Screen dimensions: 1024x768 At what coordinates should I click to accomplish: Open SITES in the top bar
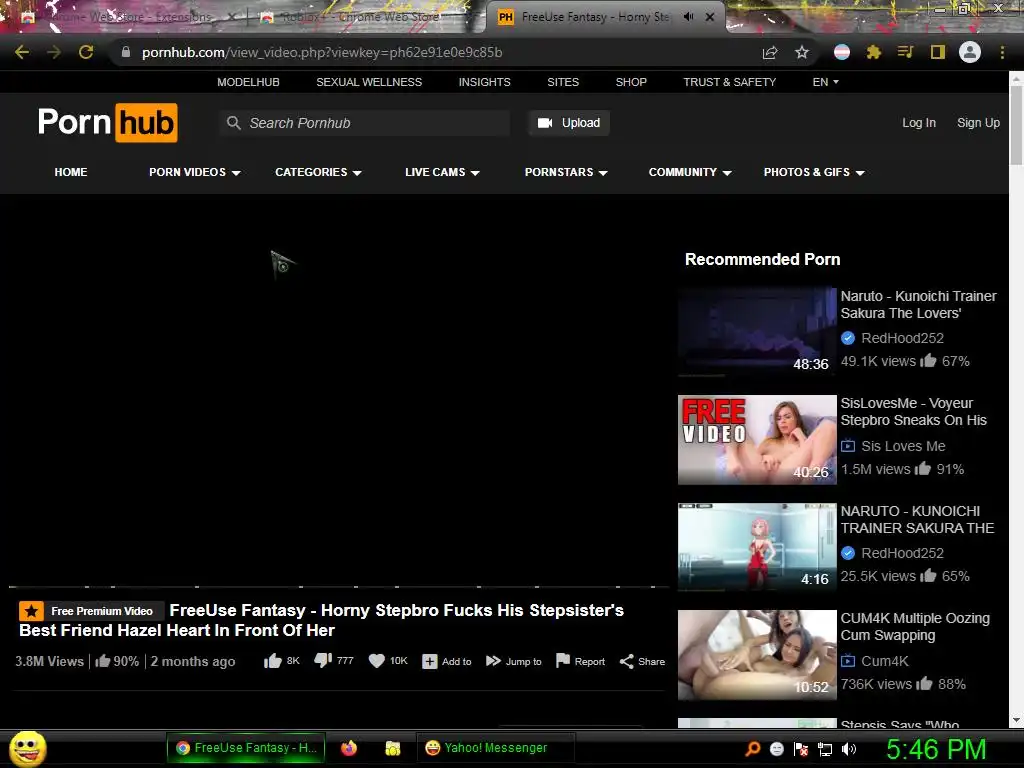[563, 82]
